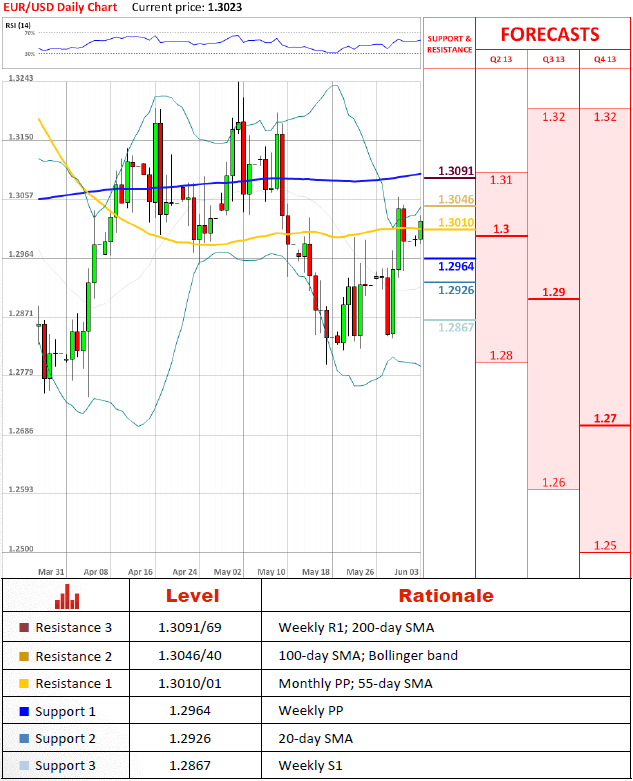Click the SUPPORT & RESISTANCE header
Image resolution: width=633 pixels, height=781 pixels.
449,44
